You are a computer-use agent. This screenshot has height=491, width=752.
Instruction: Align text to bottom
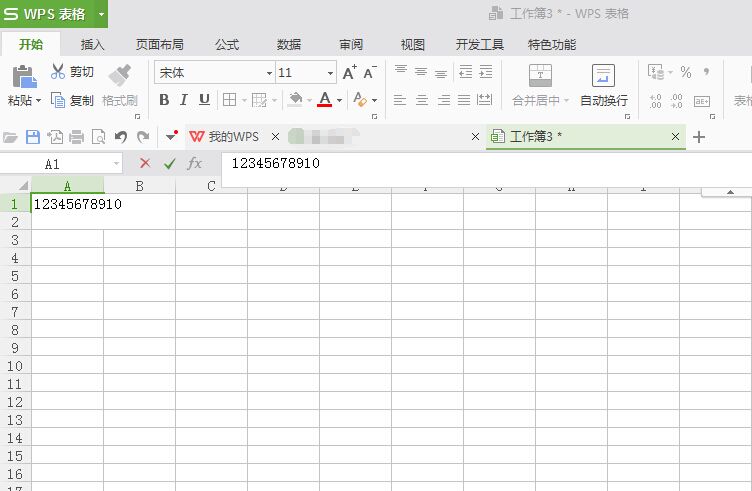(x=441, y=72)
